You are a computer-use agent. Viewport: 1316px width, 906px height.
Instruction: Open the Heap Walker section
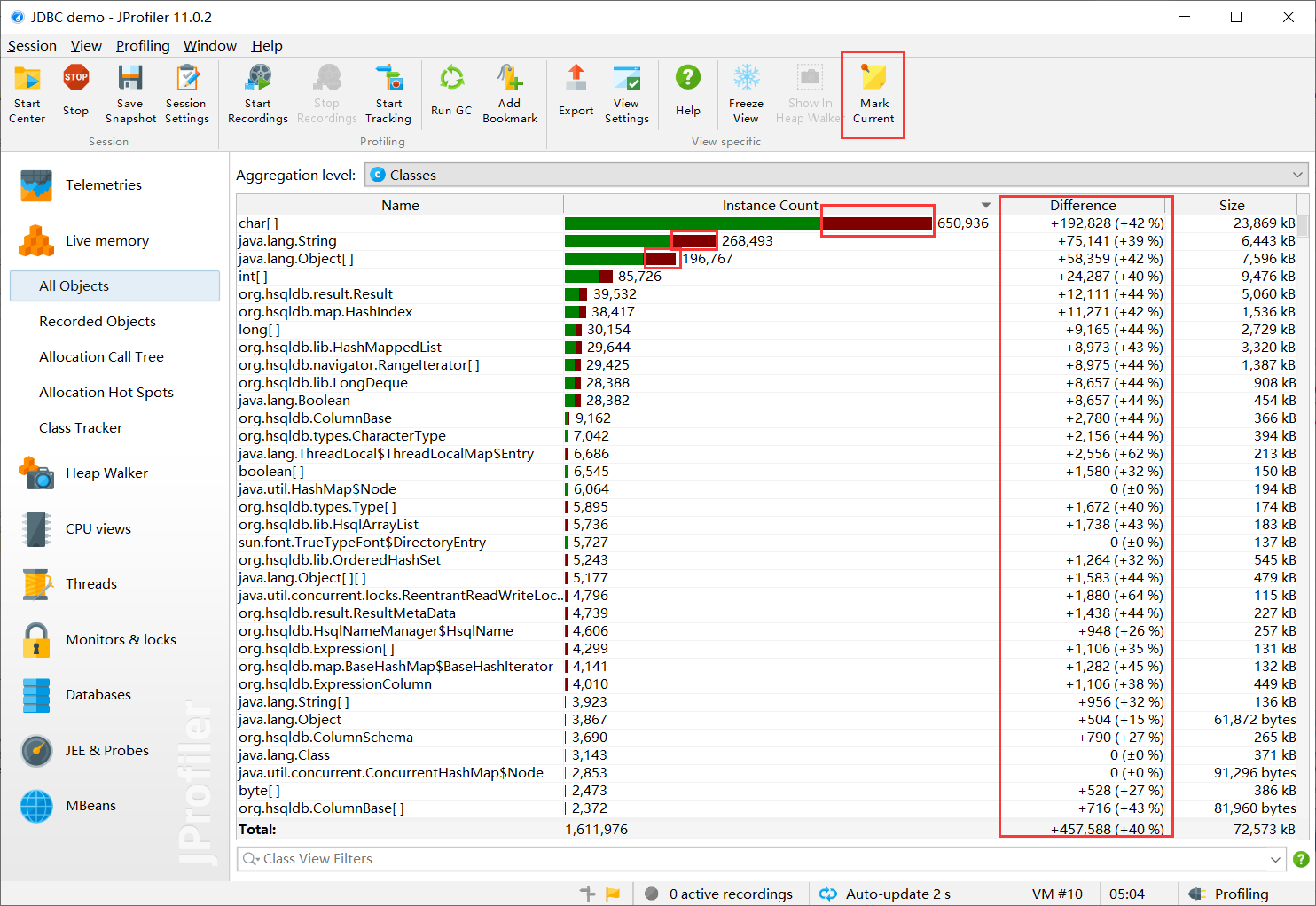[x=106, y=473]
